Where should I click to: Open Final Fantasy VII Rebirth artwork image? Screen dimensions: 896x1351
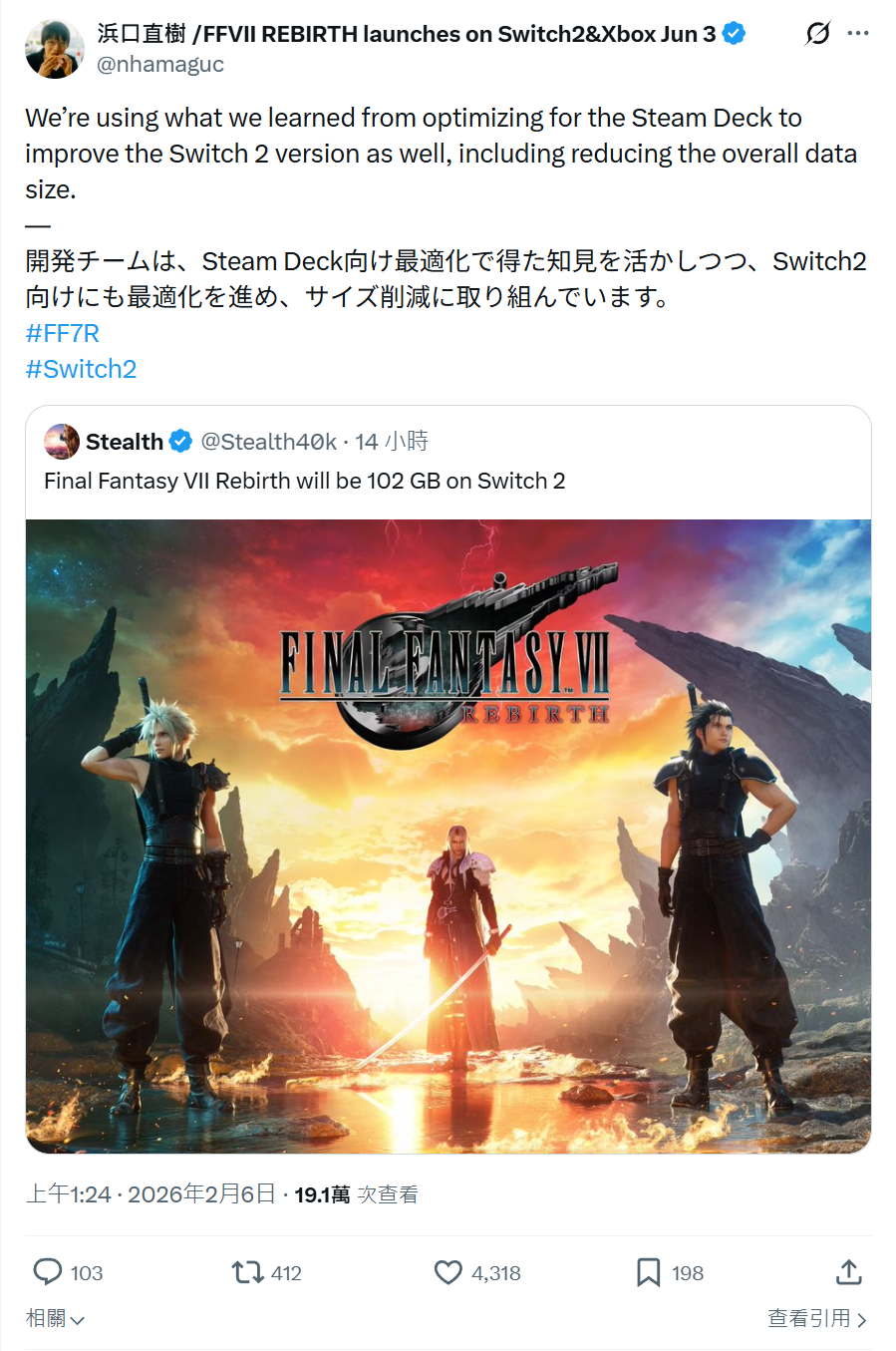(x=448, y=836)
